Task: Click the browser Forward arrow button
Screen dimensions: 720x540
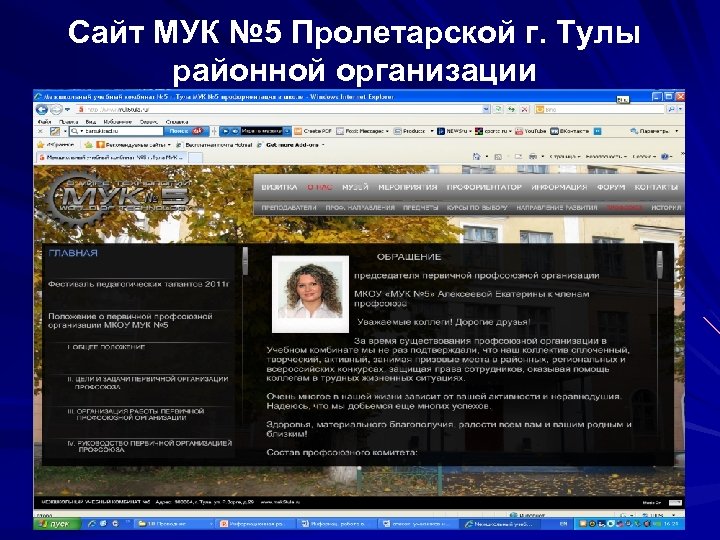Action: point(56,110)
